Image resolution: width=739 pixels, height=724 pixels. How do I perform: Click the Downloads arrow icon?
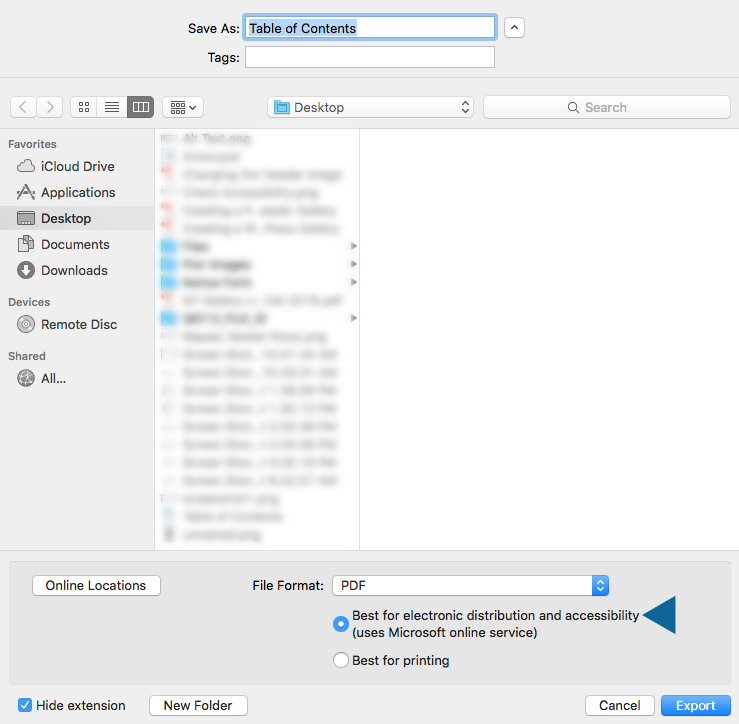pos(26,270)
